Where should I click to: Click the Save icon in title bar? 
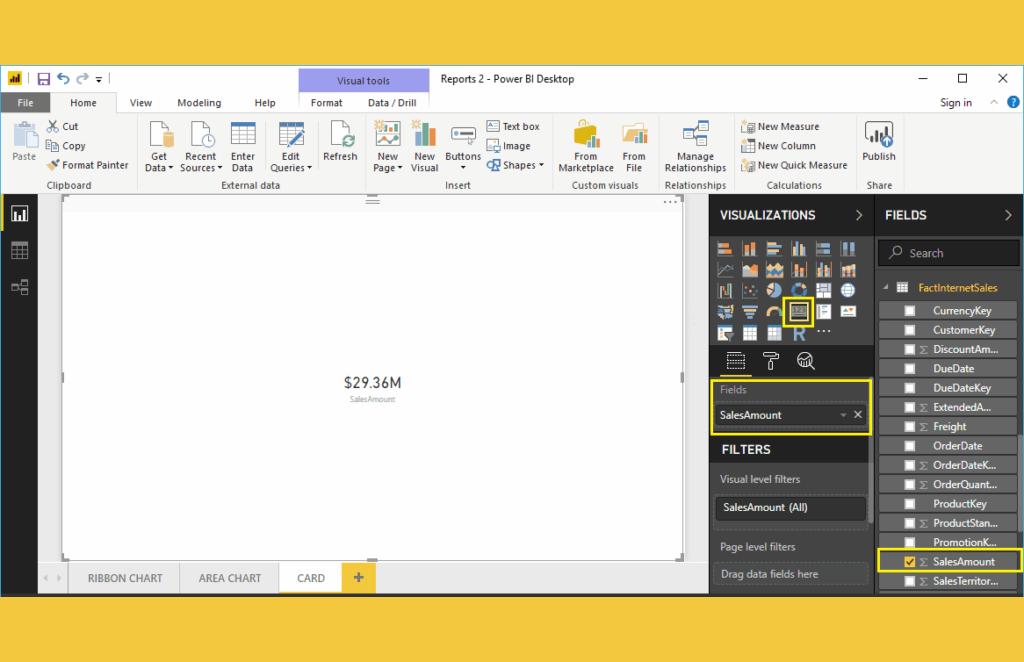click(43, 79)
